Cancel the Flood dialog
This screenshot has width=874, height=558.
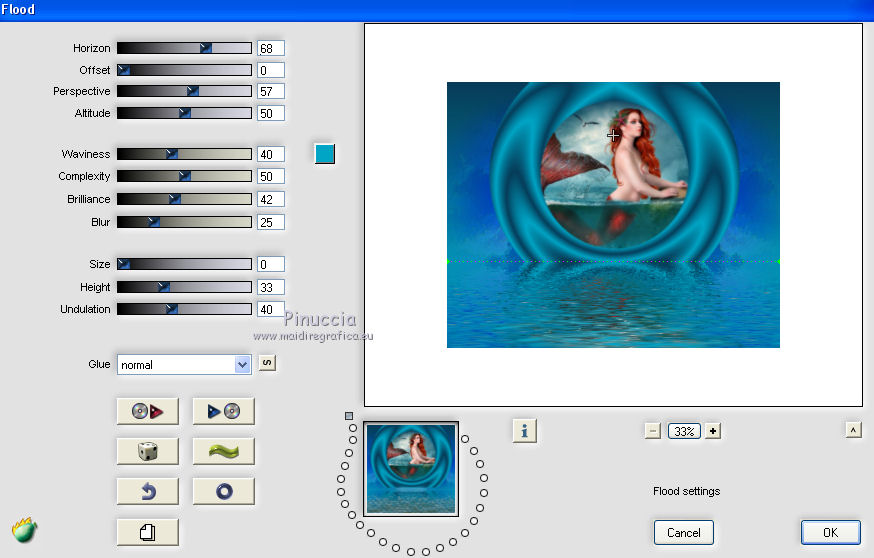coord(683,532)
